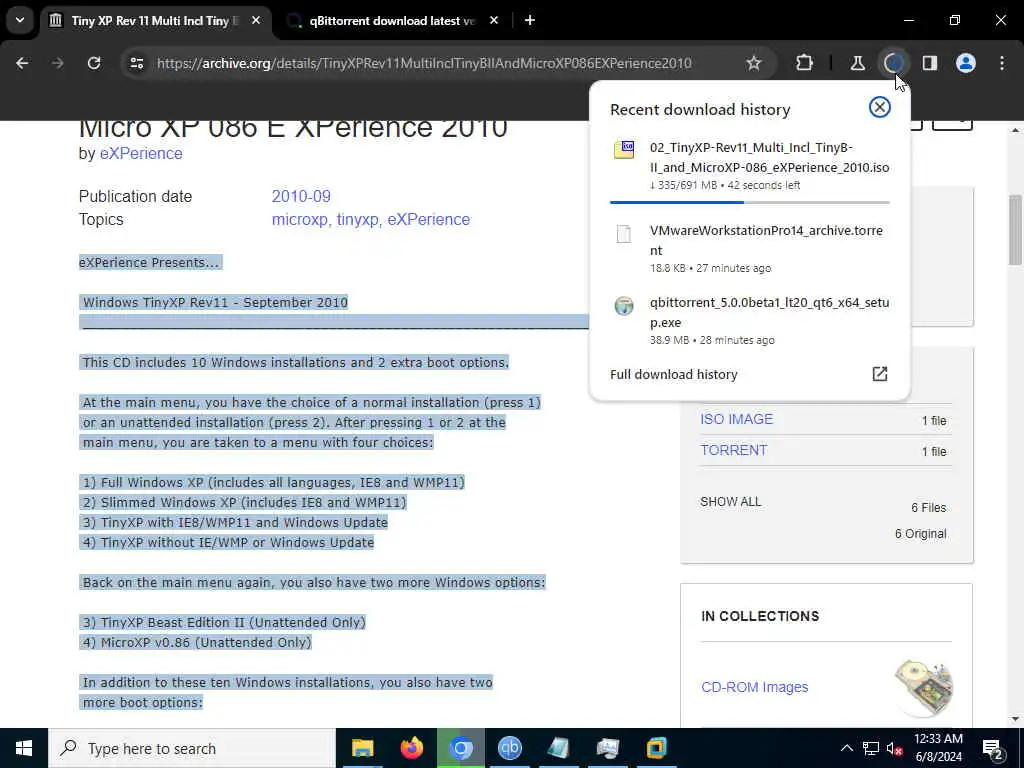
Task: Open the Chrome three-dot menu
Action: click(x=1002, y=63)
